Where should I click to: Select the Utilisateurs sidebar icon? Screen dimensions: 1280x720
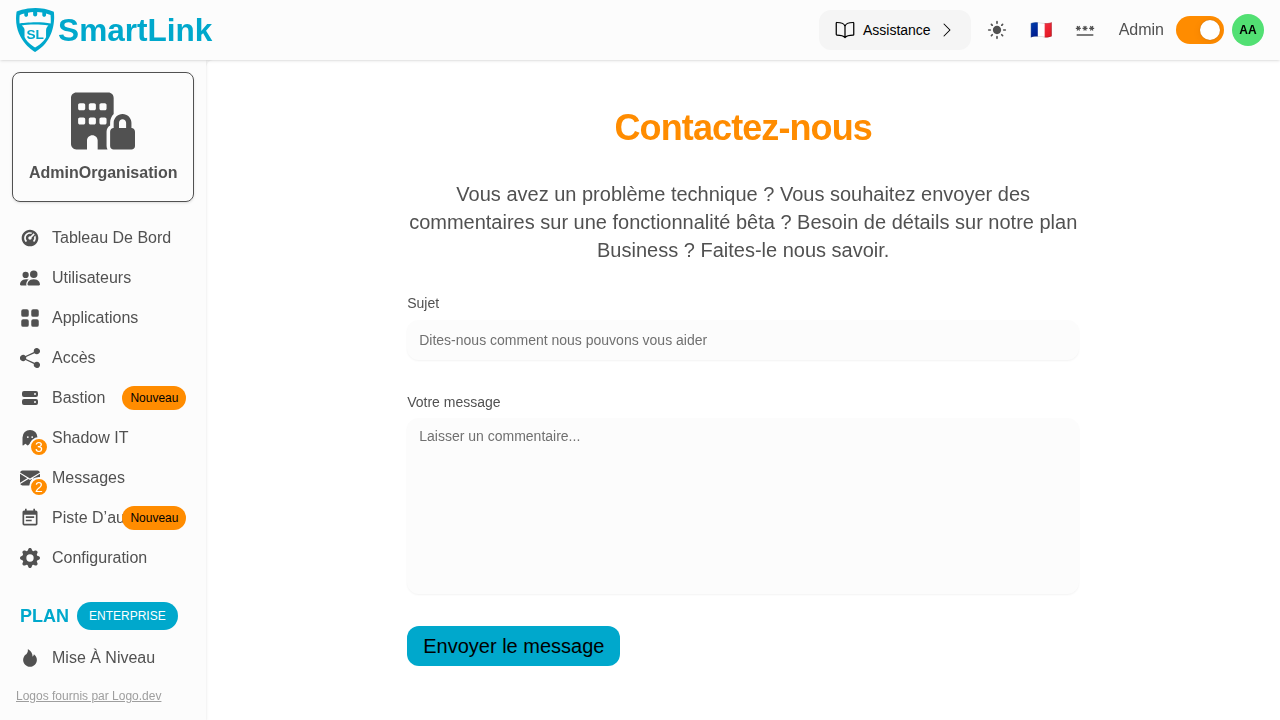(29, 277)
